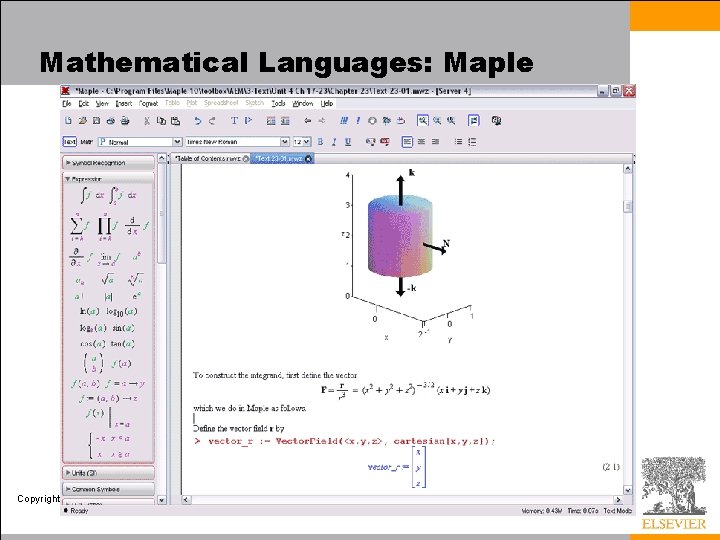The width and height of the screenshot is (720, 540).
Task: Open the Help menu
Action: [326, 104]
